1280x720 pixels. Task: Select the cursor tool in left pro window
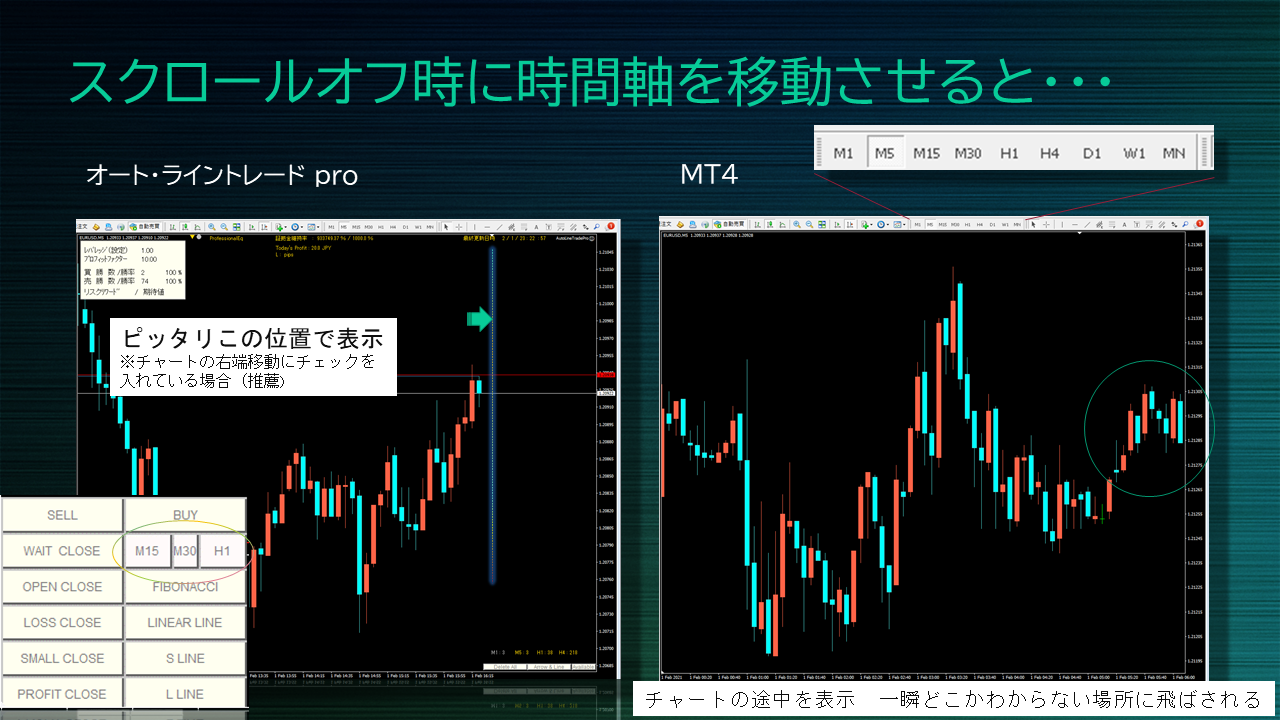(447, 227)
